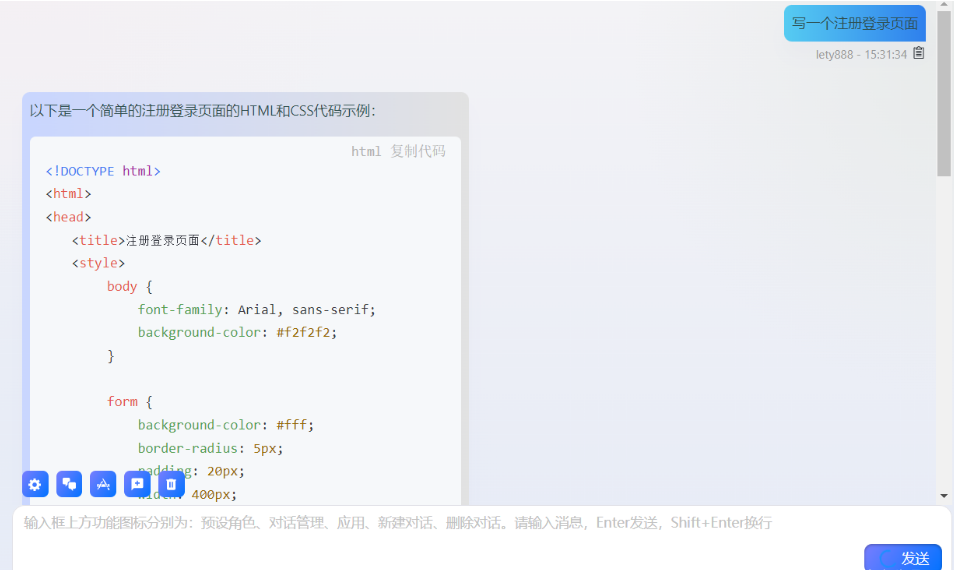954x570 pixels.
Task: Click 复制代码 to copy the code
Action: tap(418, 151)
